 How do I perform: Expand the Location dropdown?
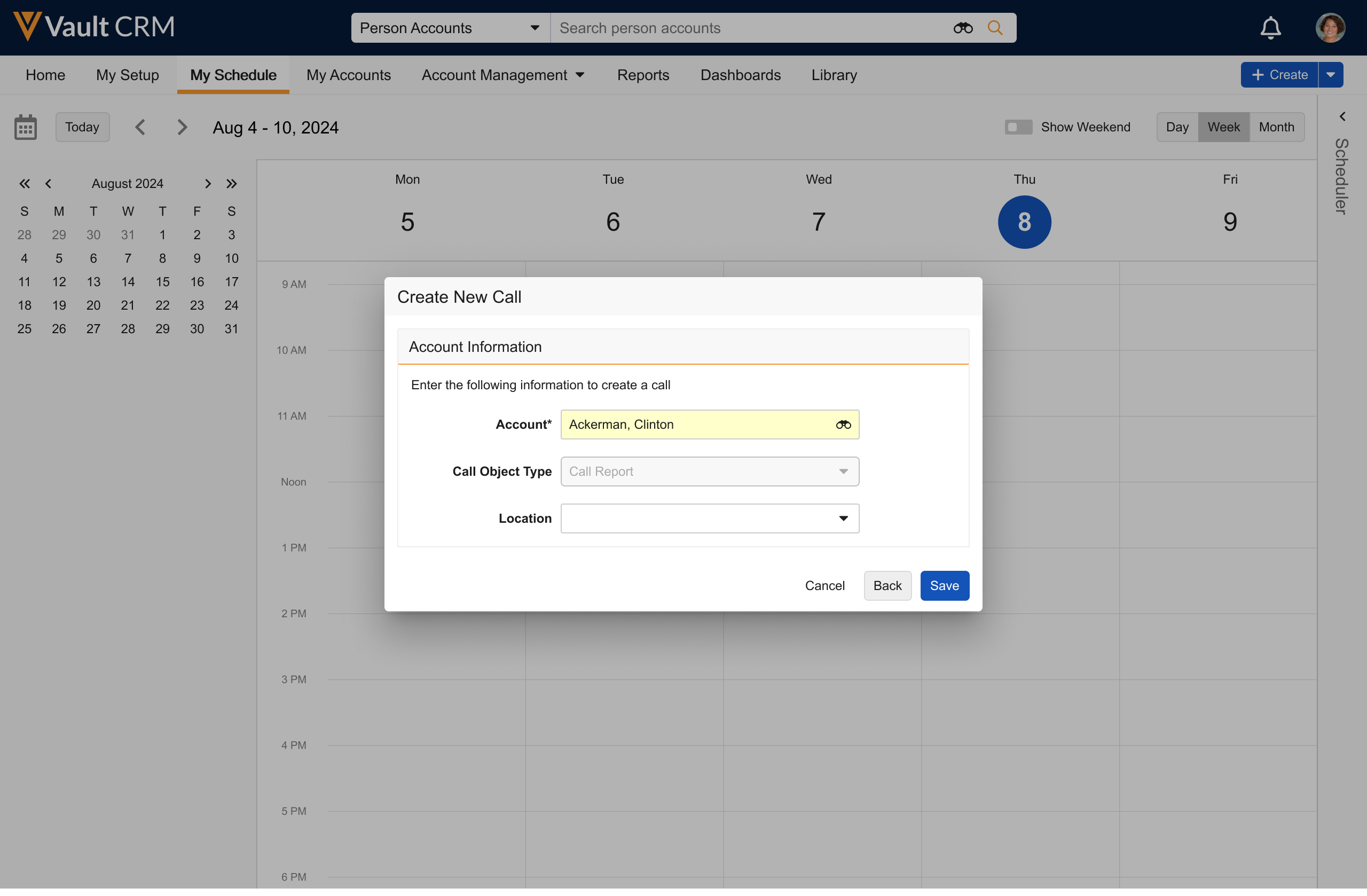[709, 518]
